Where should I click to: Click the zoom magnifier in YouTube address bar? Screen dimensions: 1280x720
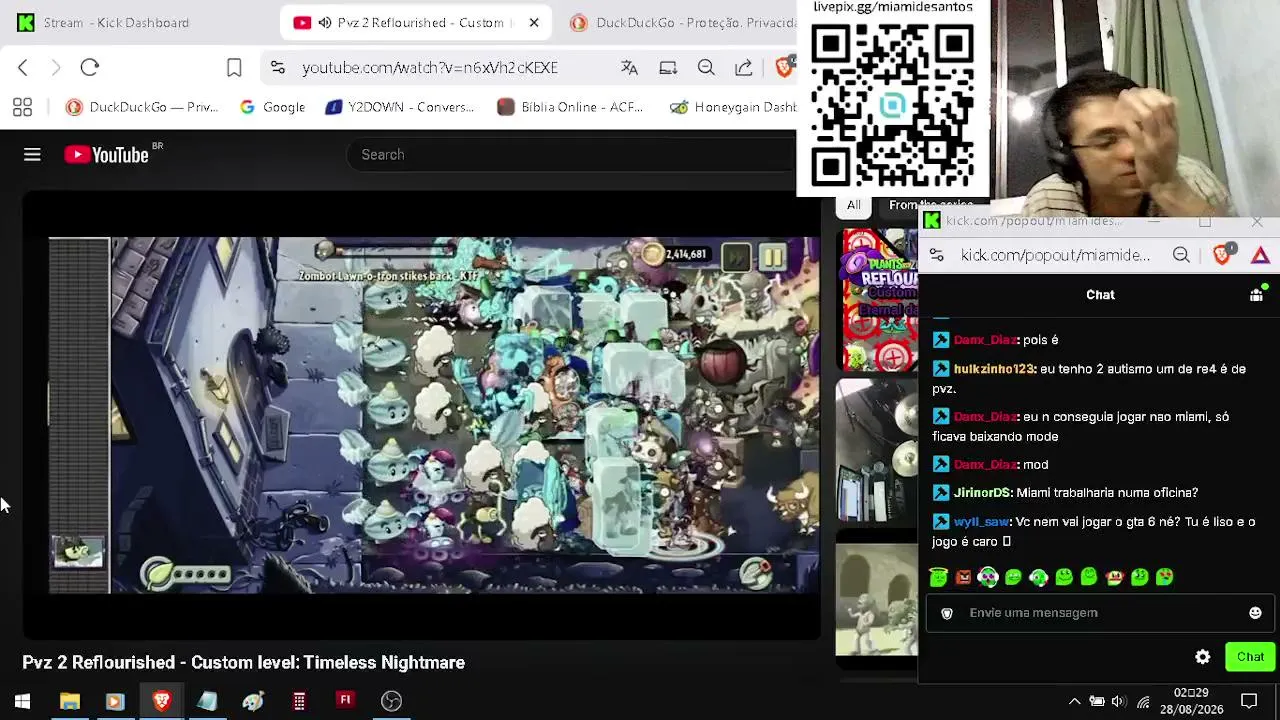coord(706,67)
